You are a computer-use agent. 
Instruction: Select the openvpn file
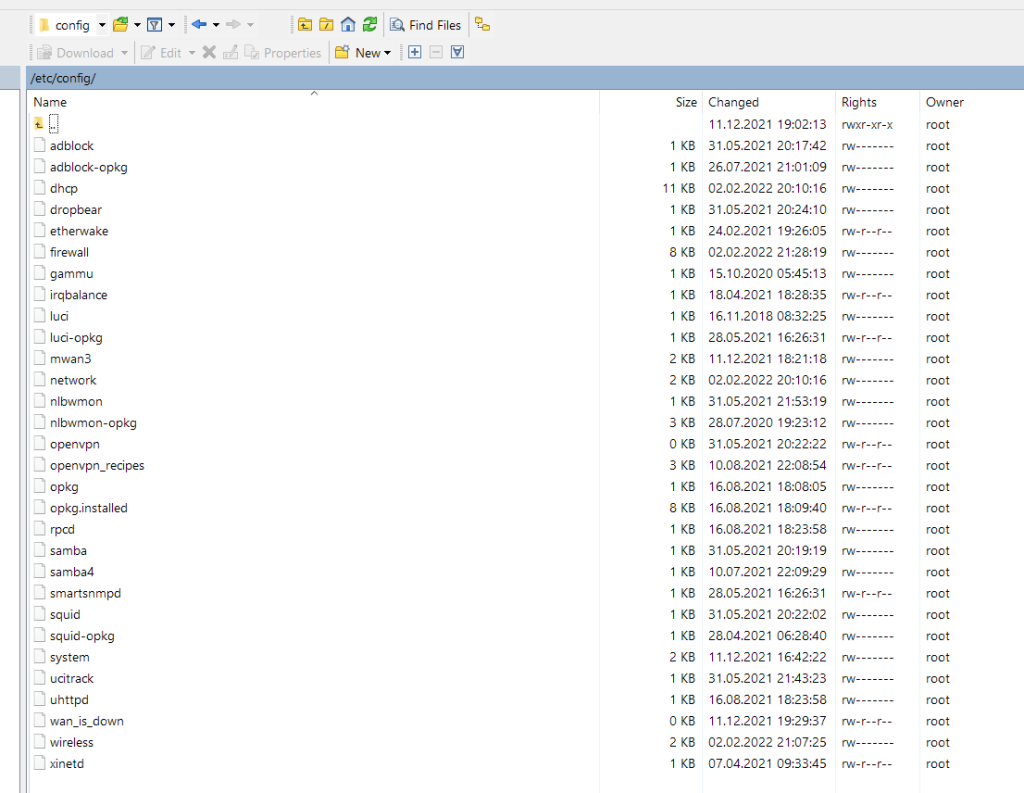tap(74, 444)
